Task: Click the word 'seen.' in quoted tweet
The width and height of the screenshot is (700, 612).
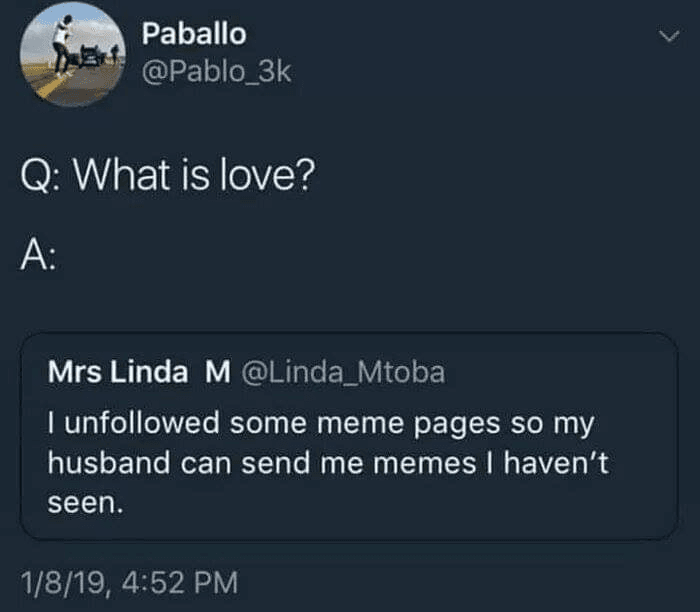Action: (x=86, y=505)
